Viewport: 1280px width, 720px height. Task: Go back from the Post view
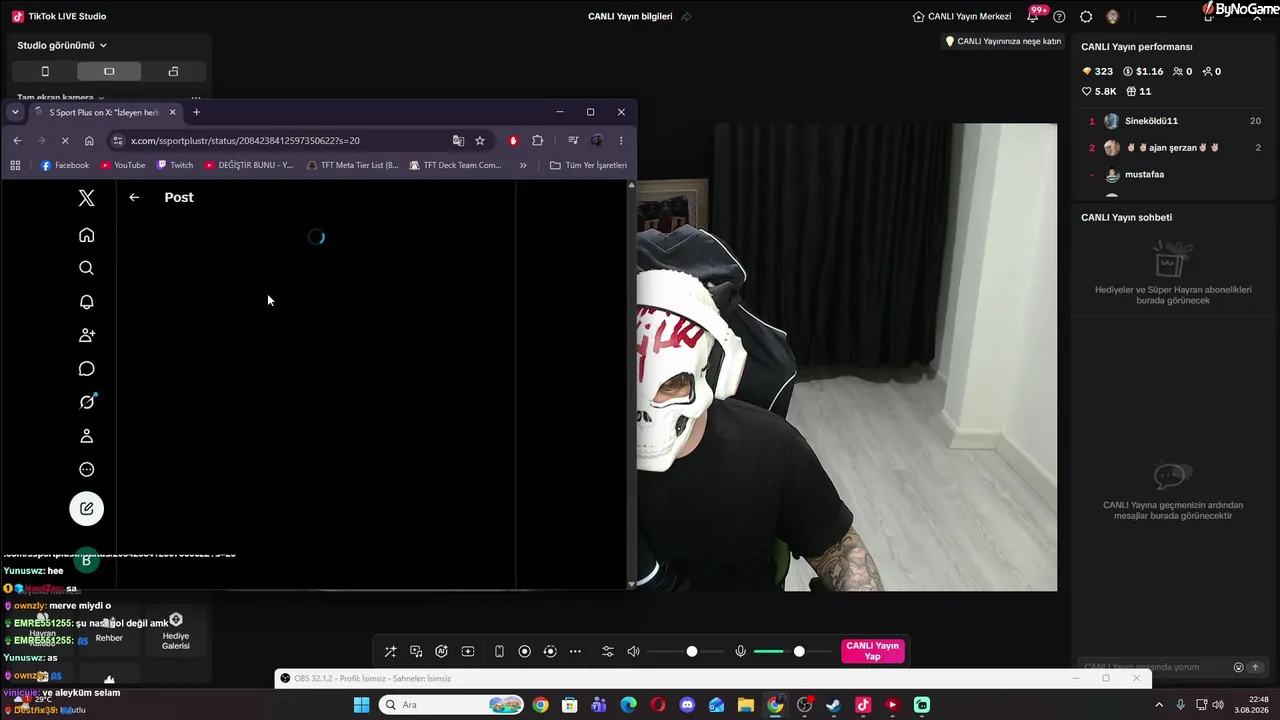(134, 197)
